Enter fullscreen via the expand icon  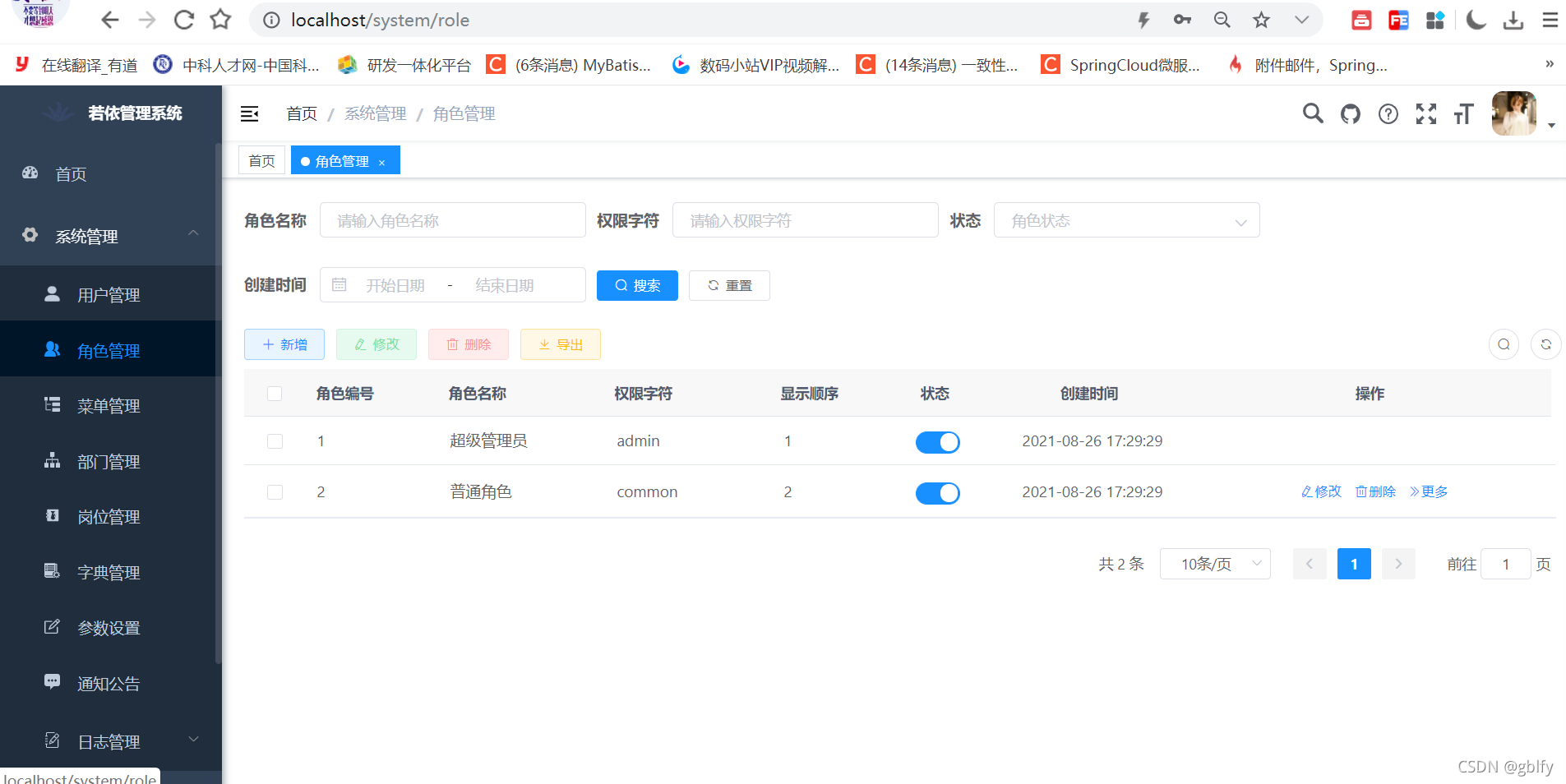tap(1426, 113)
